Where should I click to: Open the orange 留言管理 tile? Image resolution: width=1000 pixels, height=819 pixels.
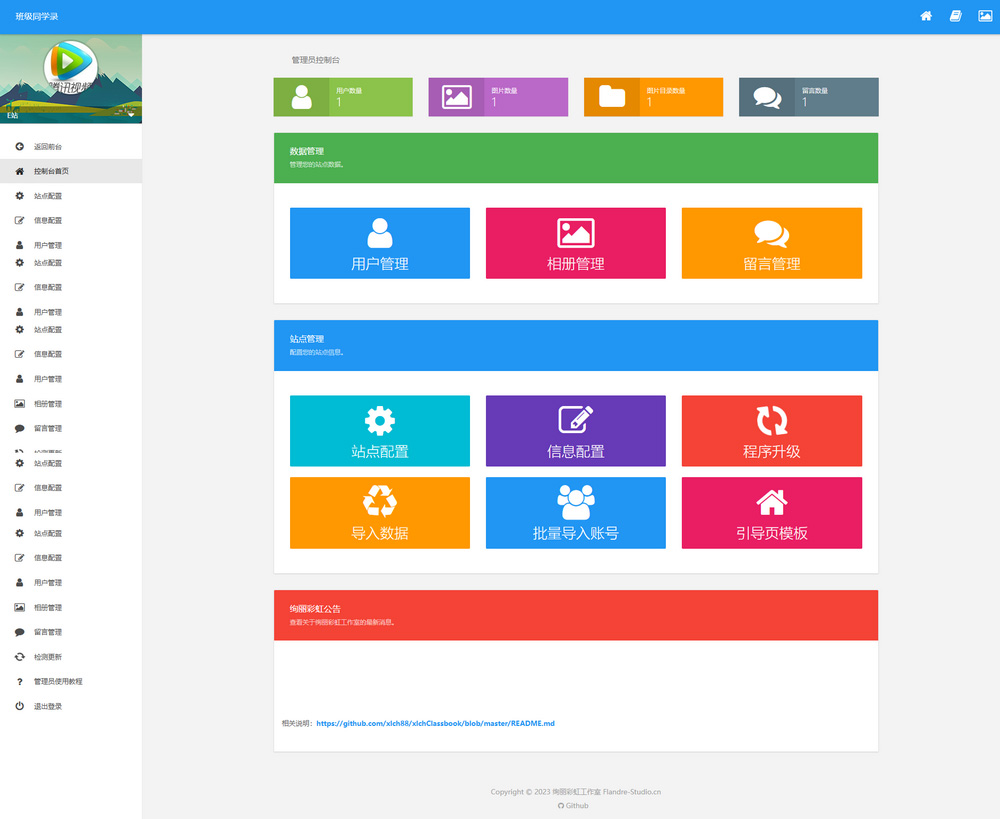click(x=771, y=243)
